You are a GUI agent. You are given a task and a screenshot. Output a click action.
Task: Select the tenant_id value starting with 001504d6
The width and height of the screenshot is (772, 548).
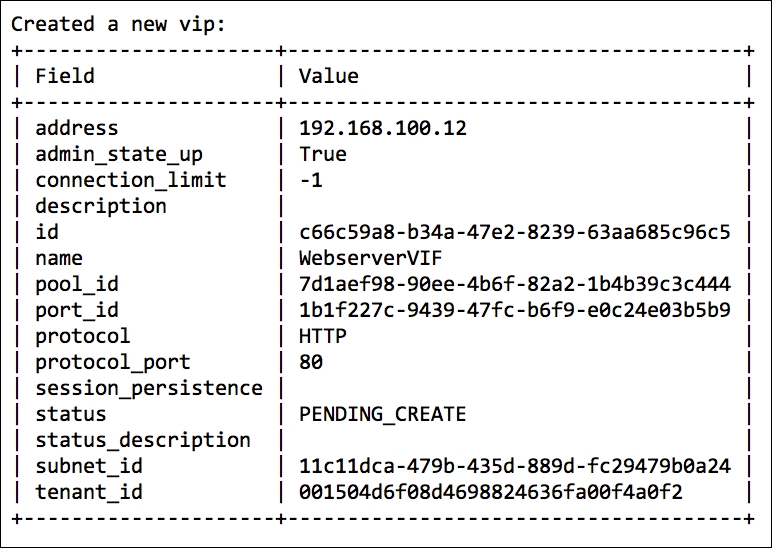point(490,492)
